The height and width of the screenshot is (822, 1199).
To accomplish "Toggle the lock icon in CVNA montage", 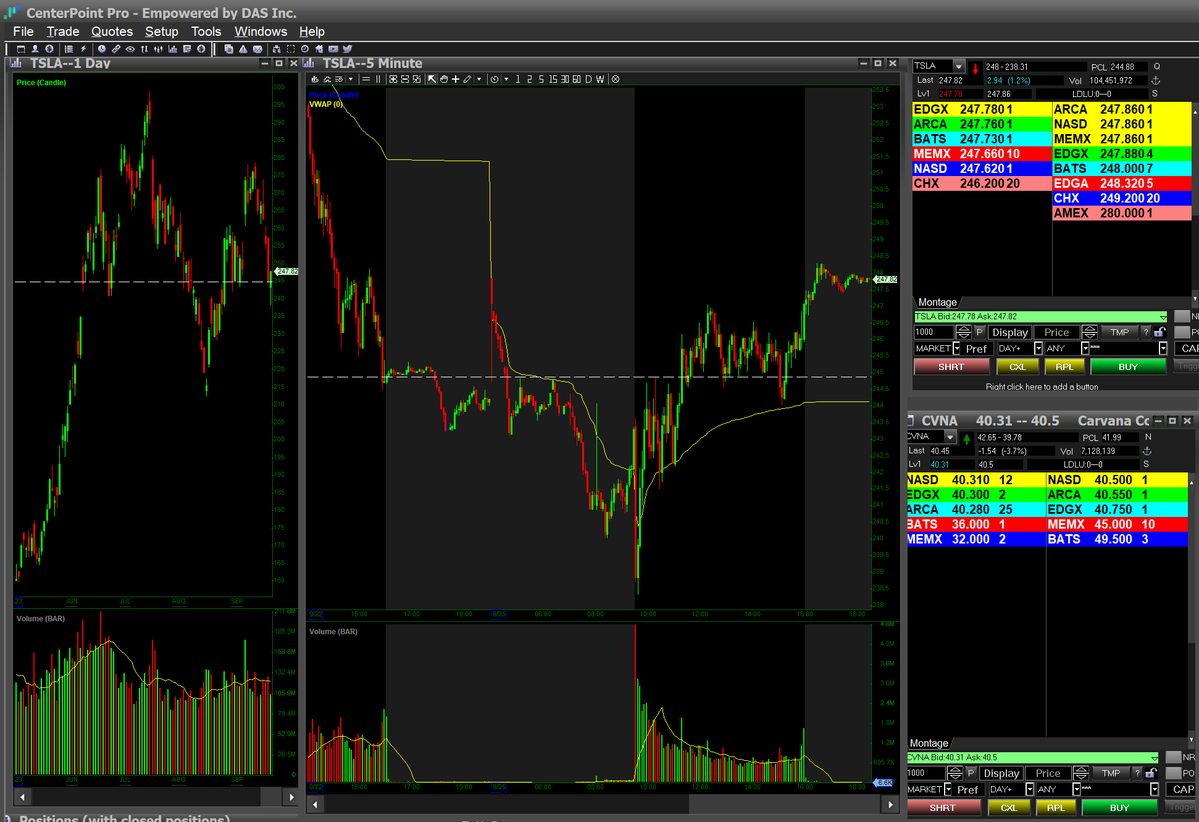I will coord(1151,773).
